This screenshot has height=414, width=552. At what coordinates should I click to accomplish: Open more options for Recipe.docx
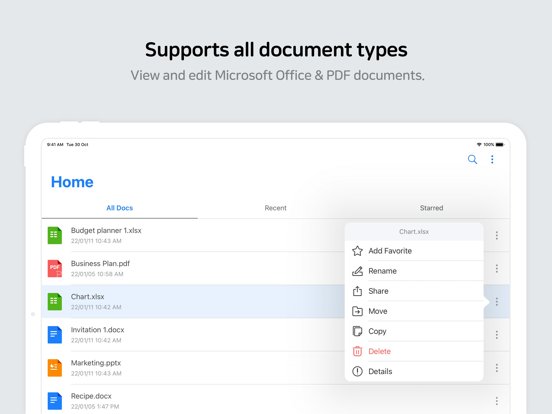pos(497,401)
